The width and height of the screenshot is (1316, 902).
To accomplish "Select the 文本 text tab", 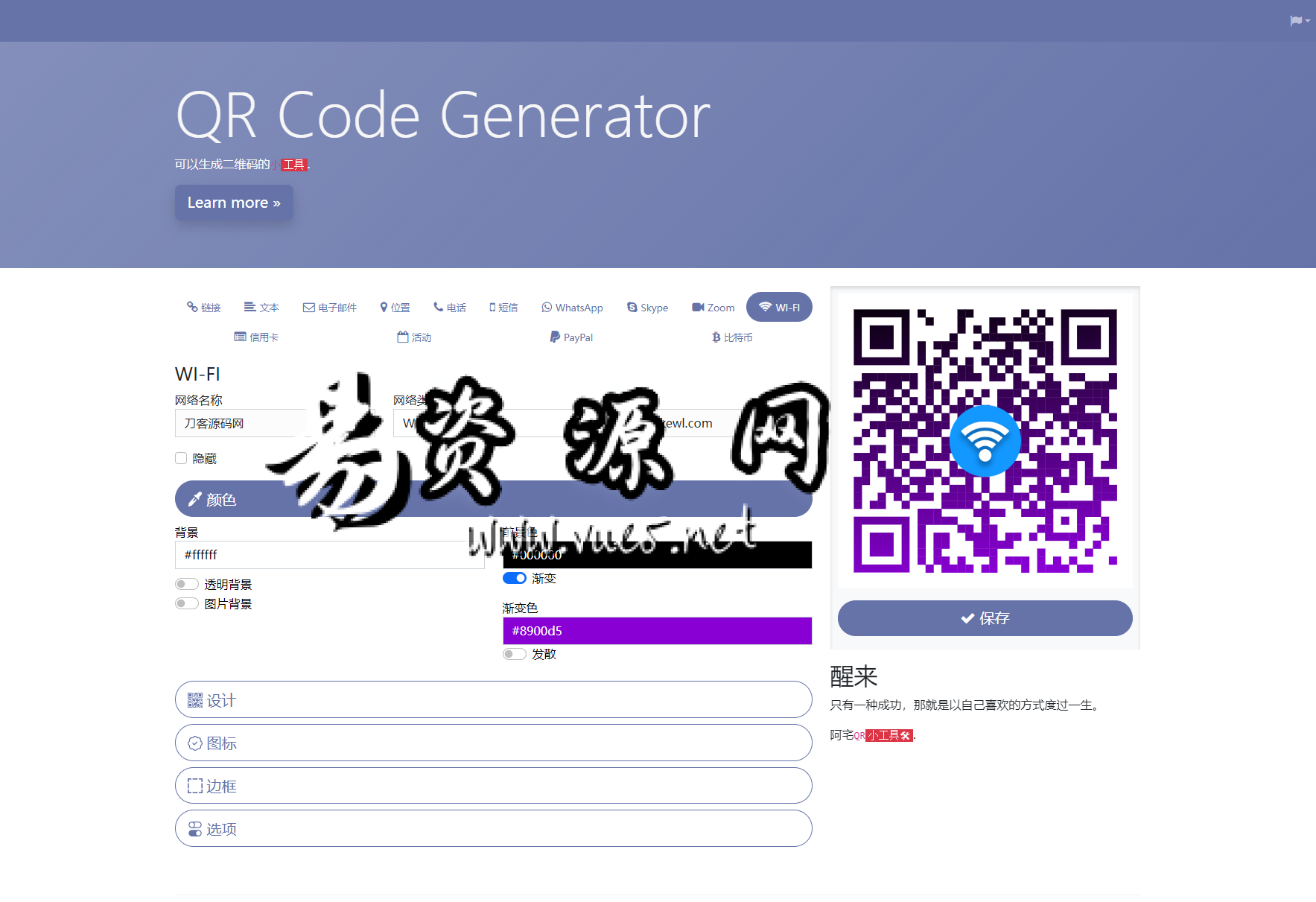I will (261, 308).
